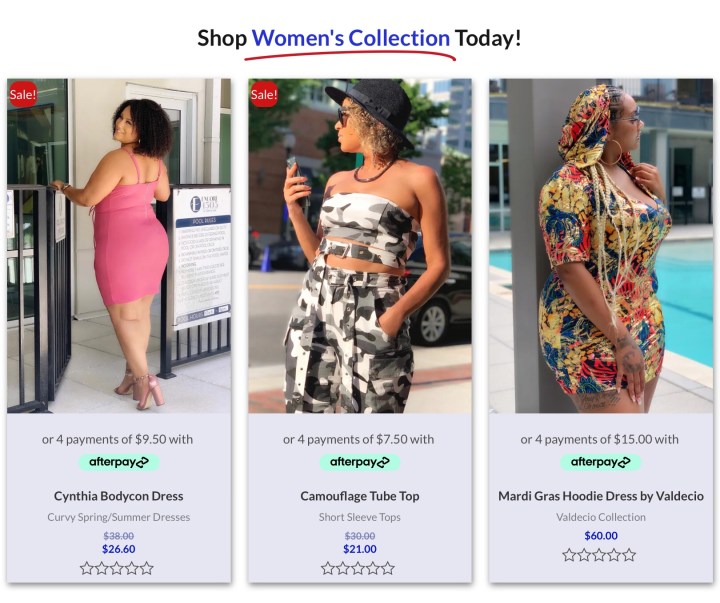Browse the Curvy Spring/Summer Dresses category
Image resolution: width=720 pixels, height=603 pixels.
coord(118,517)
